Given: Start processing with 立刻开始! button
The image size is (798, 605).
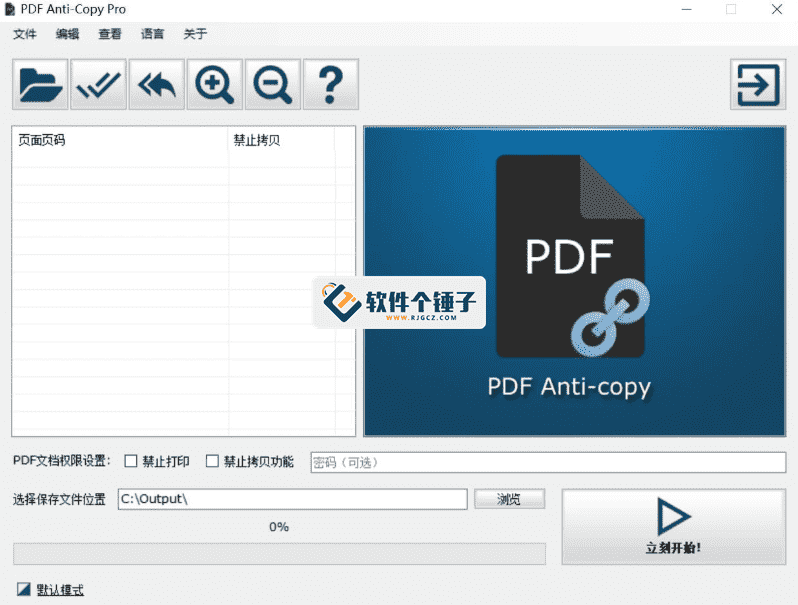Looking at the screenshot, I should (x=674, y=527).
